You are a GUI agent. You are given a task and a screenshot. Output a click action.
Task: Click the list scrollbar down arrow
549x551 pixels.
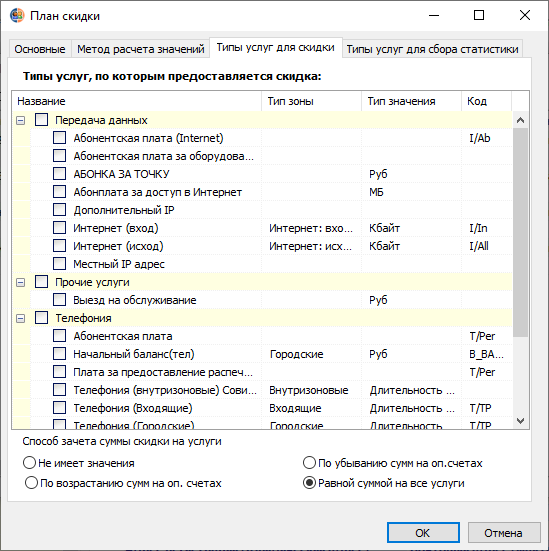(x=521, y=420)
